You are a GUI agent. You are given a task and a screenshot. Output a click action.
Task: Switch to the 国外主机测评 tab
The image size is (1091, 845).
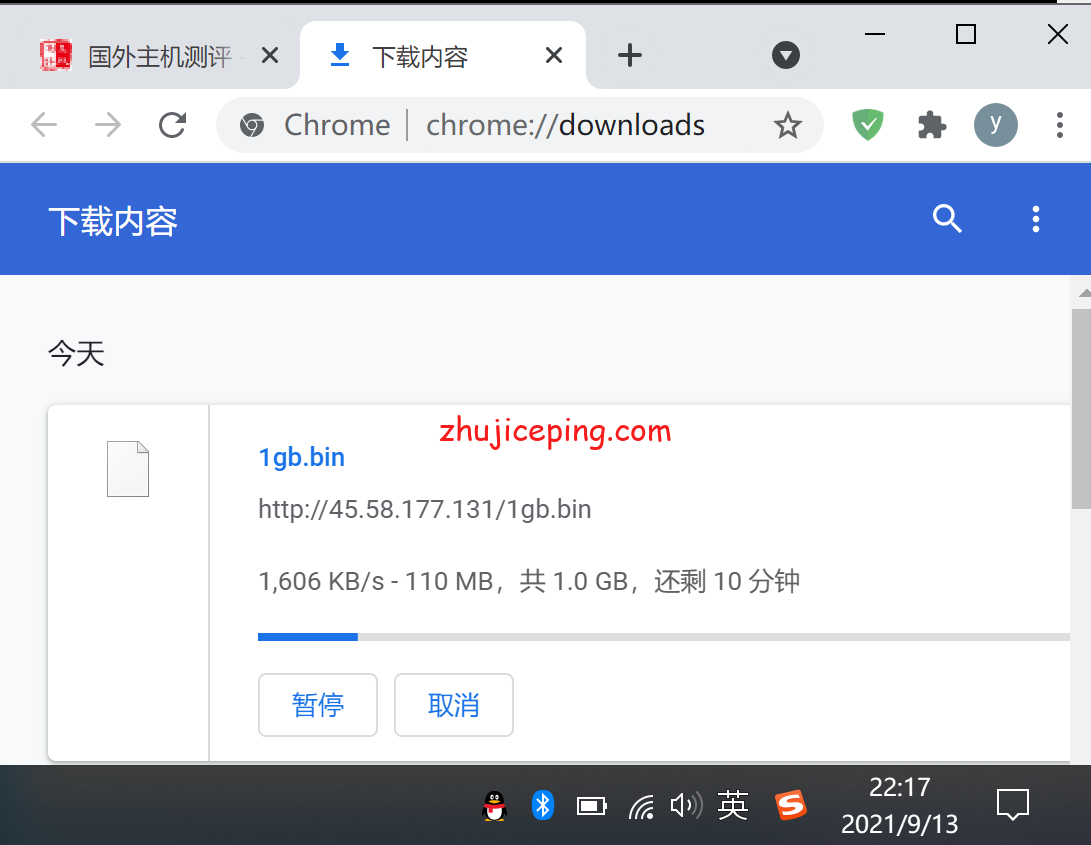pyautogui.click(x=160, y=56)
